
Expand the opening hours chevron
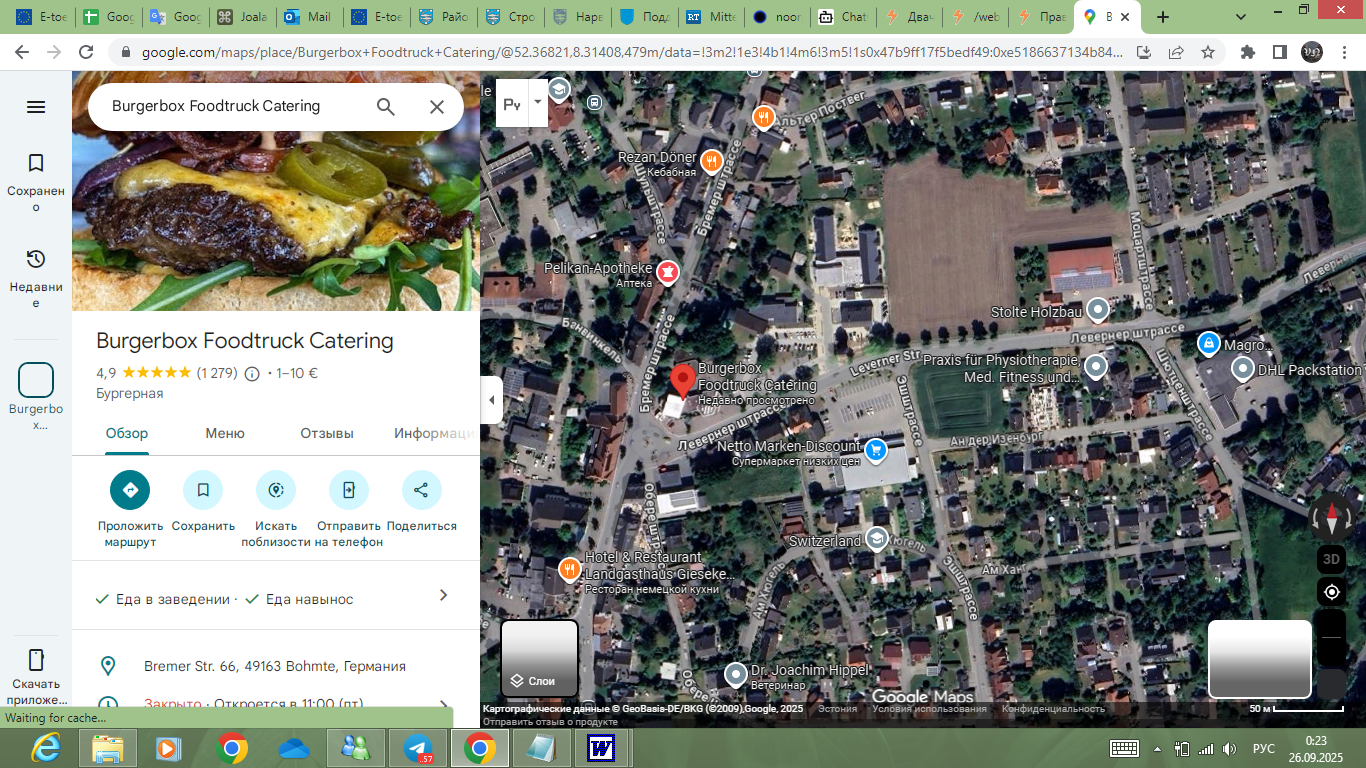[x=443, y=704]
